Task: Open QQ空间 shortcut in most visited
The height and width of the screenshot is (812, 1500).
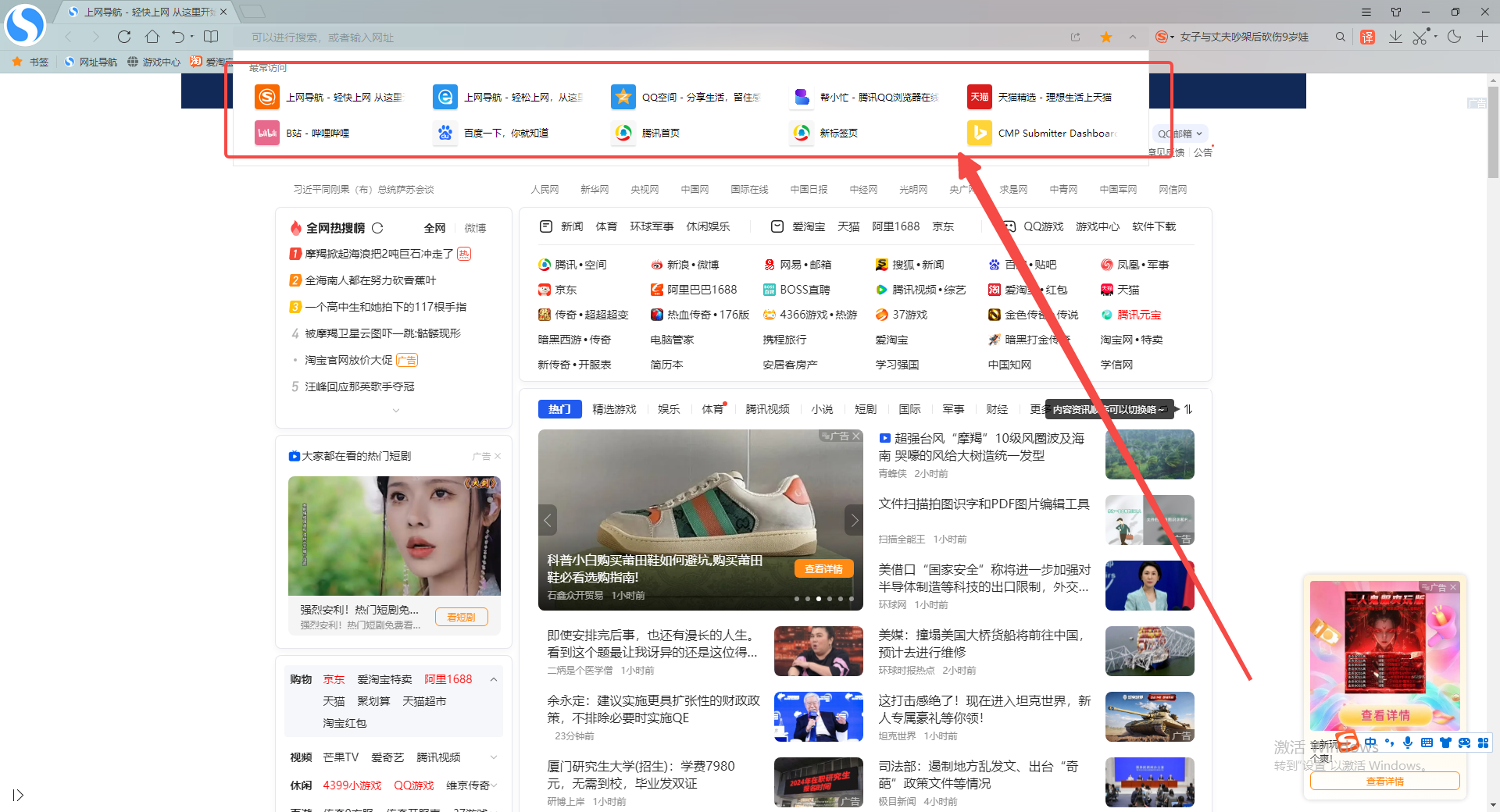Action: click(686, 97)
